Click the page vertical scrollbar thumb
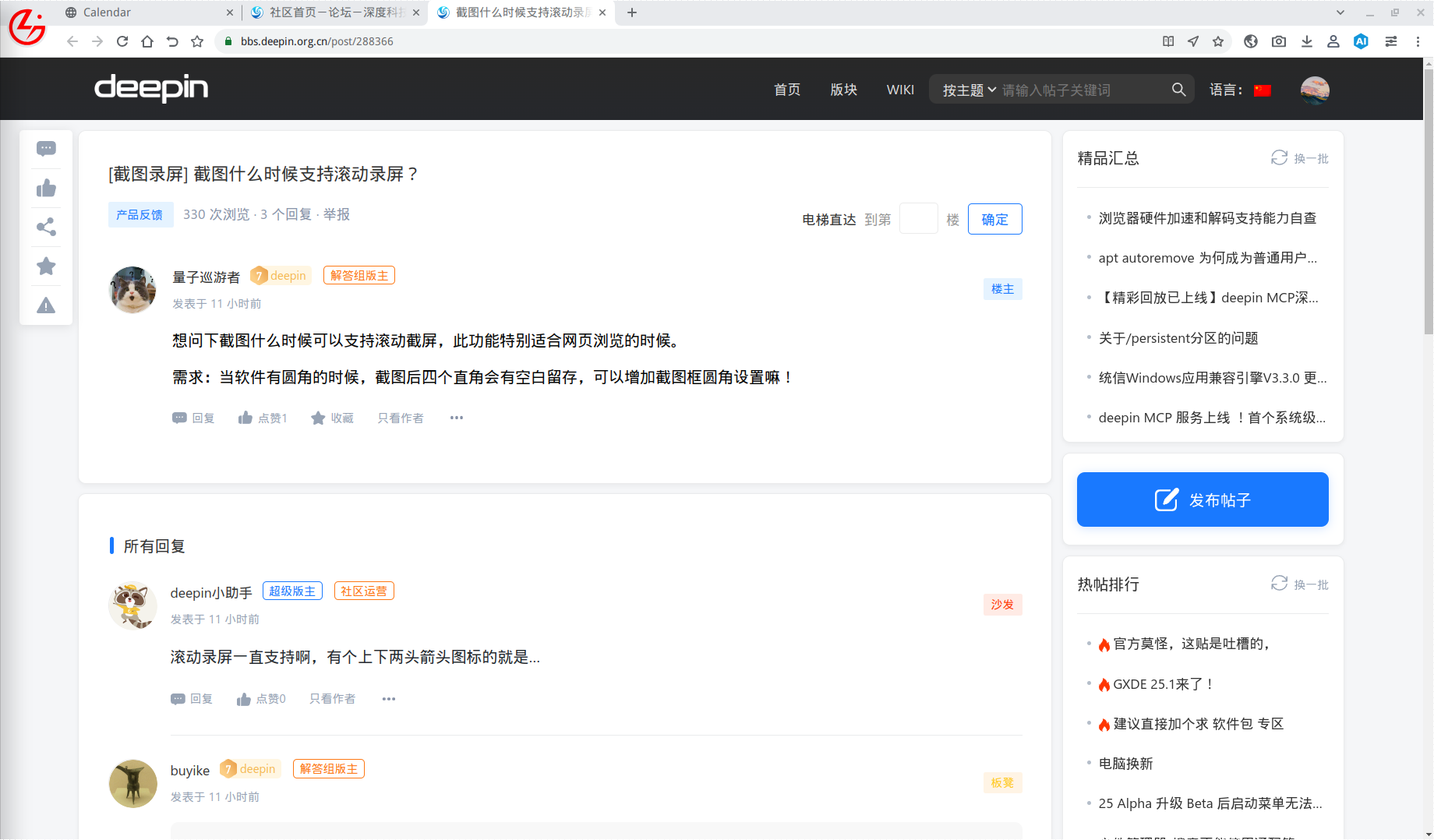Image resolution: width=1434 pixels, height=840 pixels. coord(1428,203)
